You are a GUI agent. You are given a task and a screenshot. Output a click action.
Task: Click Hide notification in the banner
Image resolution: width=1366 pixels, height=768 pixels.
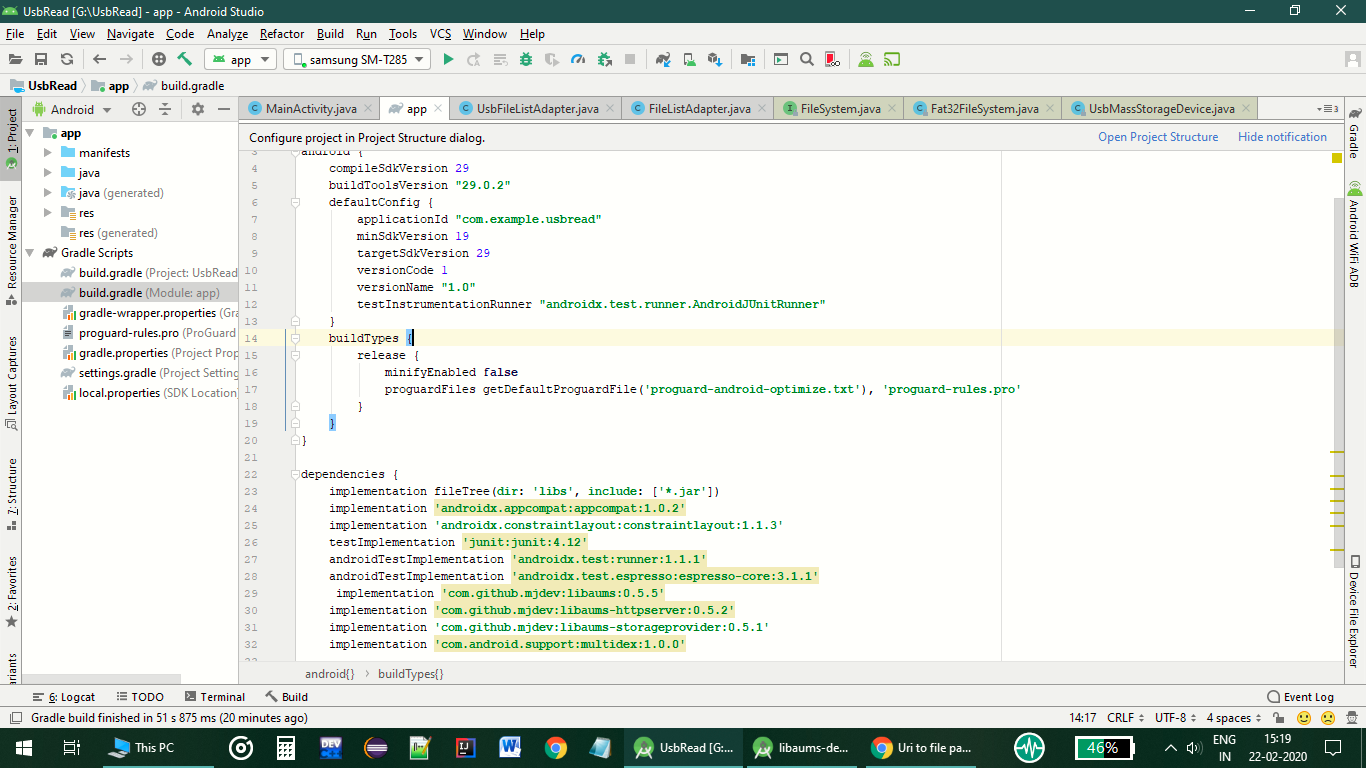pyautogui.click(x=1282, y=136)
